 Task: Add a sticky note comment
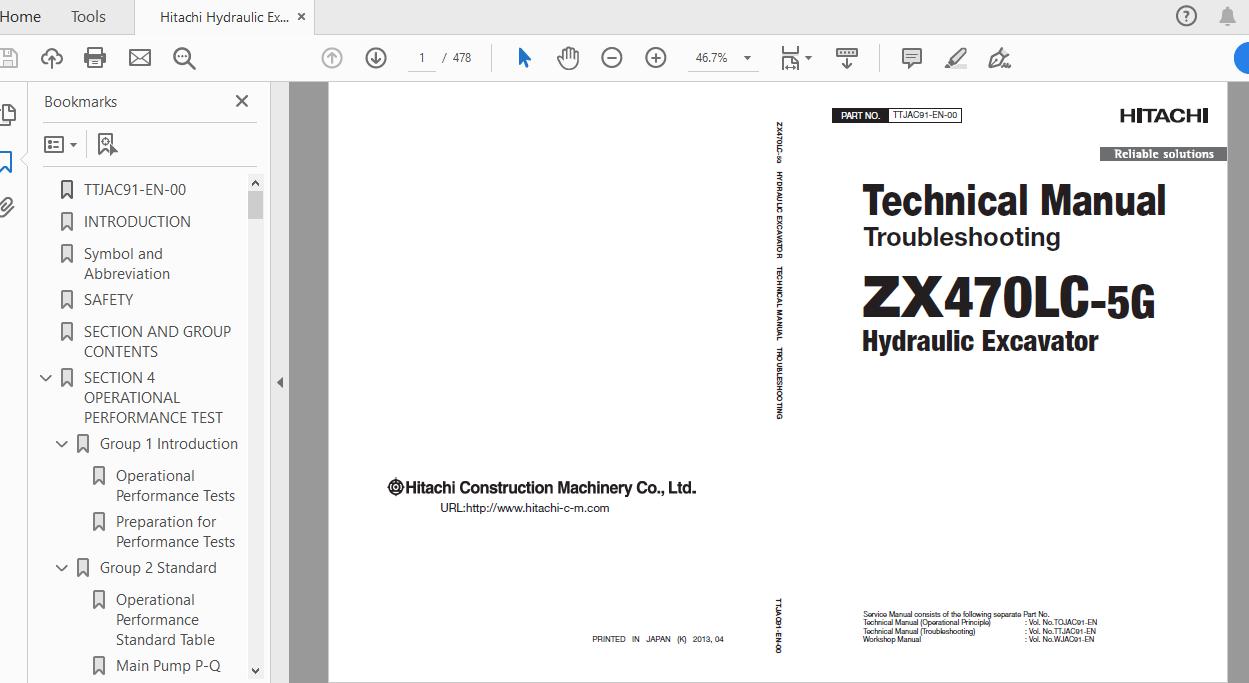coord(911,57)
